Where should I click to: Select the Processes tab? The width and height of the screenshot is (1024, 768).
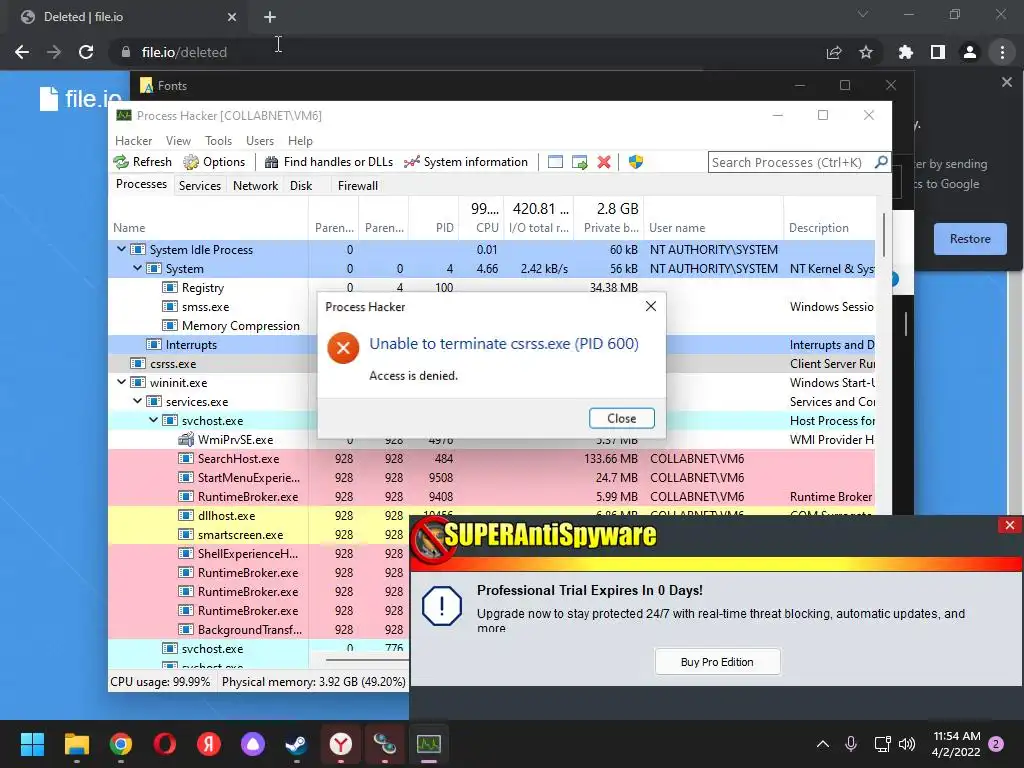141,184
